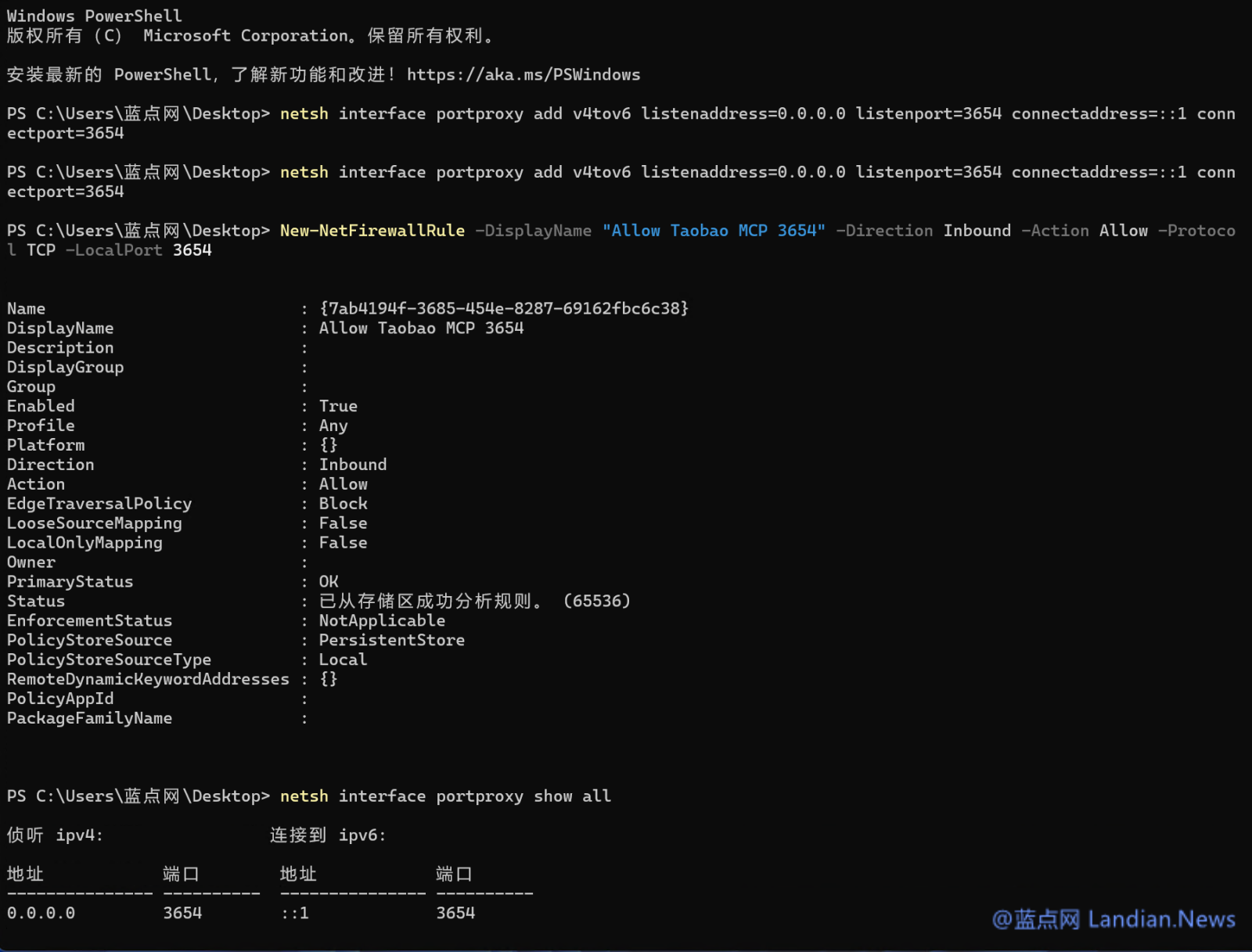Screen dimensions: 1252x952
Task: Select the quoted "Allow Taobao MCP 3654" string
Action: point(714,231)
